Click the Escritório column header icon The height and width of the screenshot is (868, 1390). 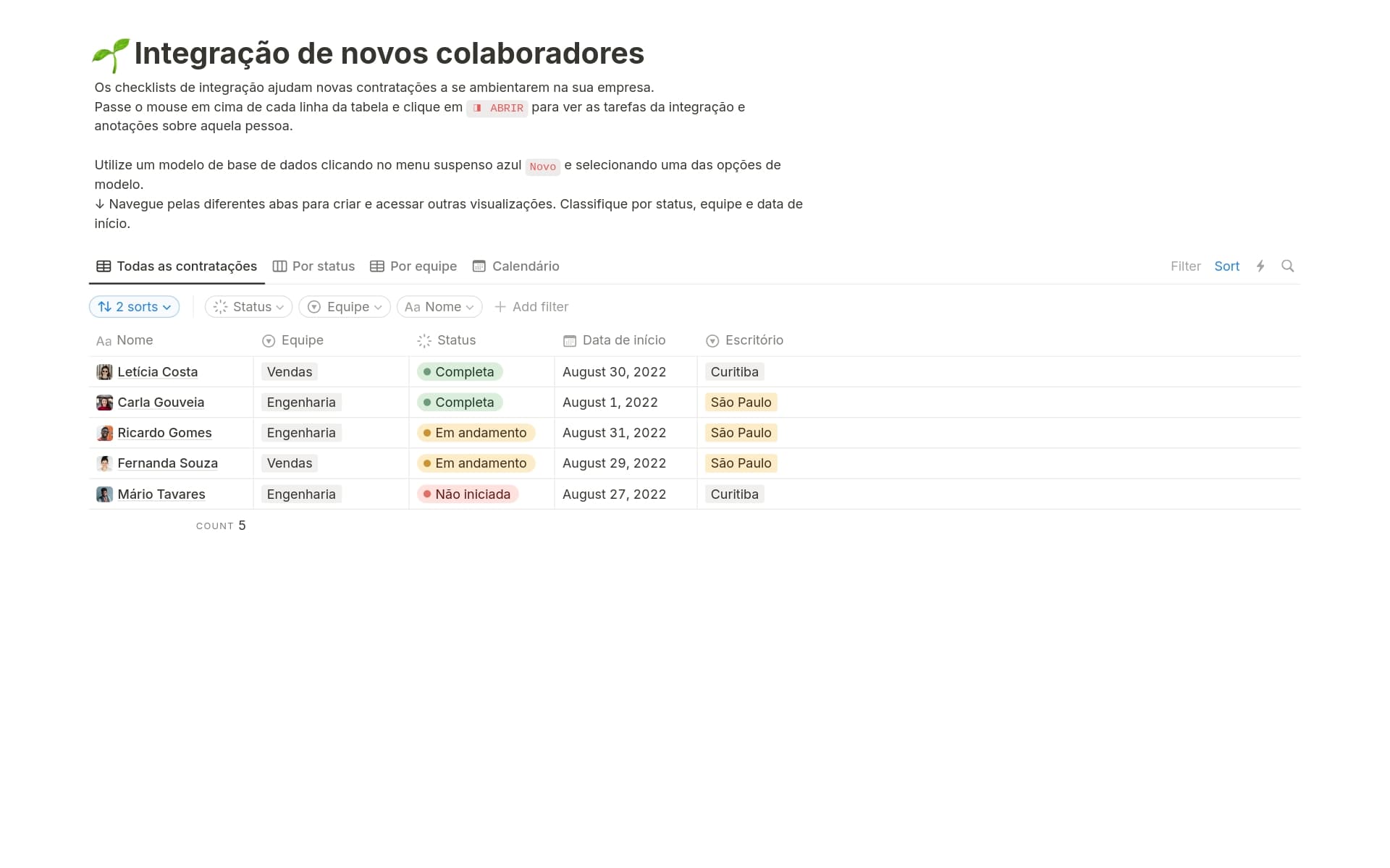click(712, 341)
